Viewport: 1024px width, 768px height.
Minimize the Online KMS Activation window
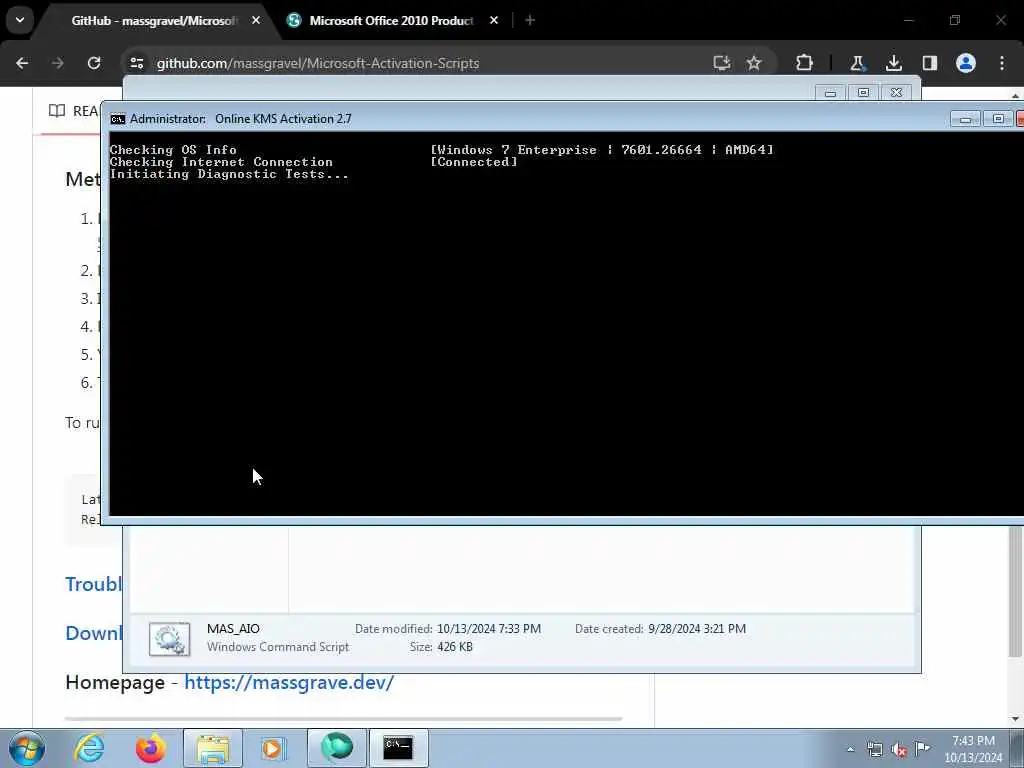(x=965, y=119)
